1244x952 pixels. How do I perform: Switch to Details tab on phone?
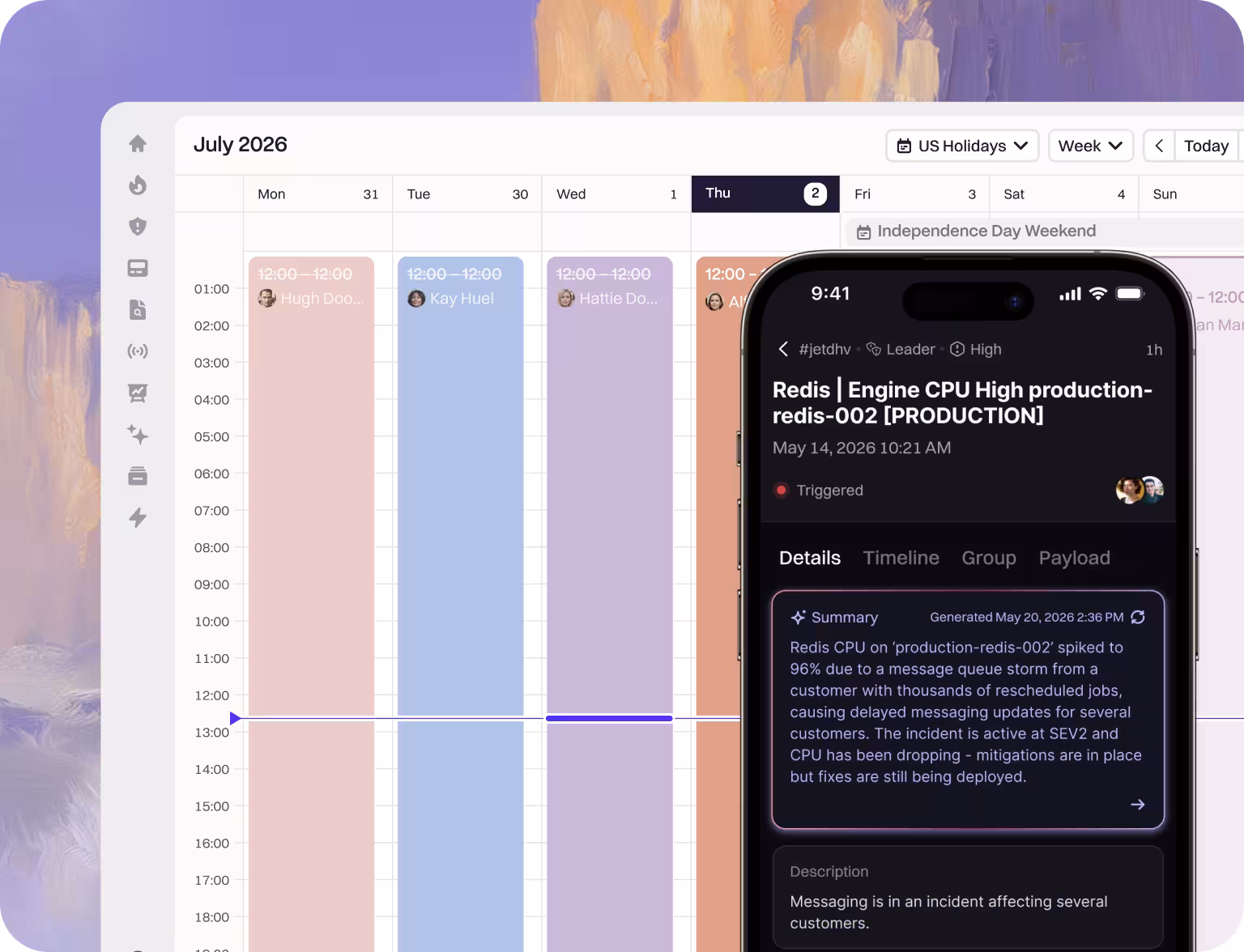click(x=810, y=558)
